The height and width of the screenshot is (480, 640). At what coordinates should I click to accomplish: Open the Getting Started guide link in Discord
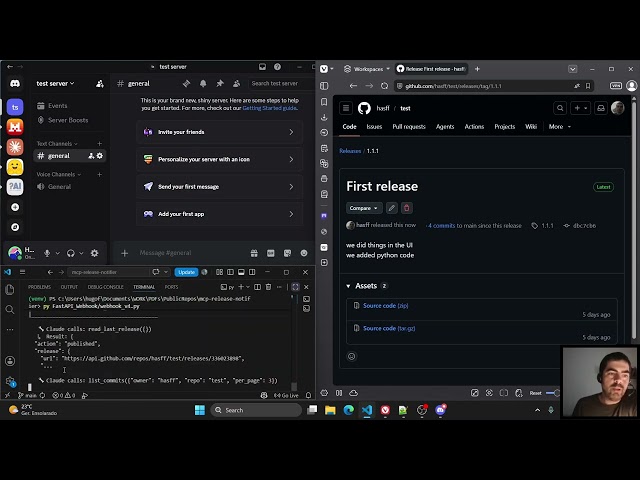270,108
